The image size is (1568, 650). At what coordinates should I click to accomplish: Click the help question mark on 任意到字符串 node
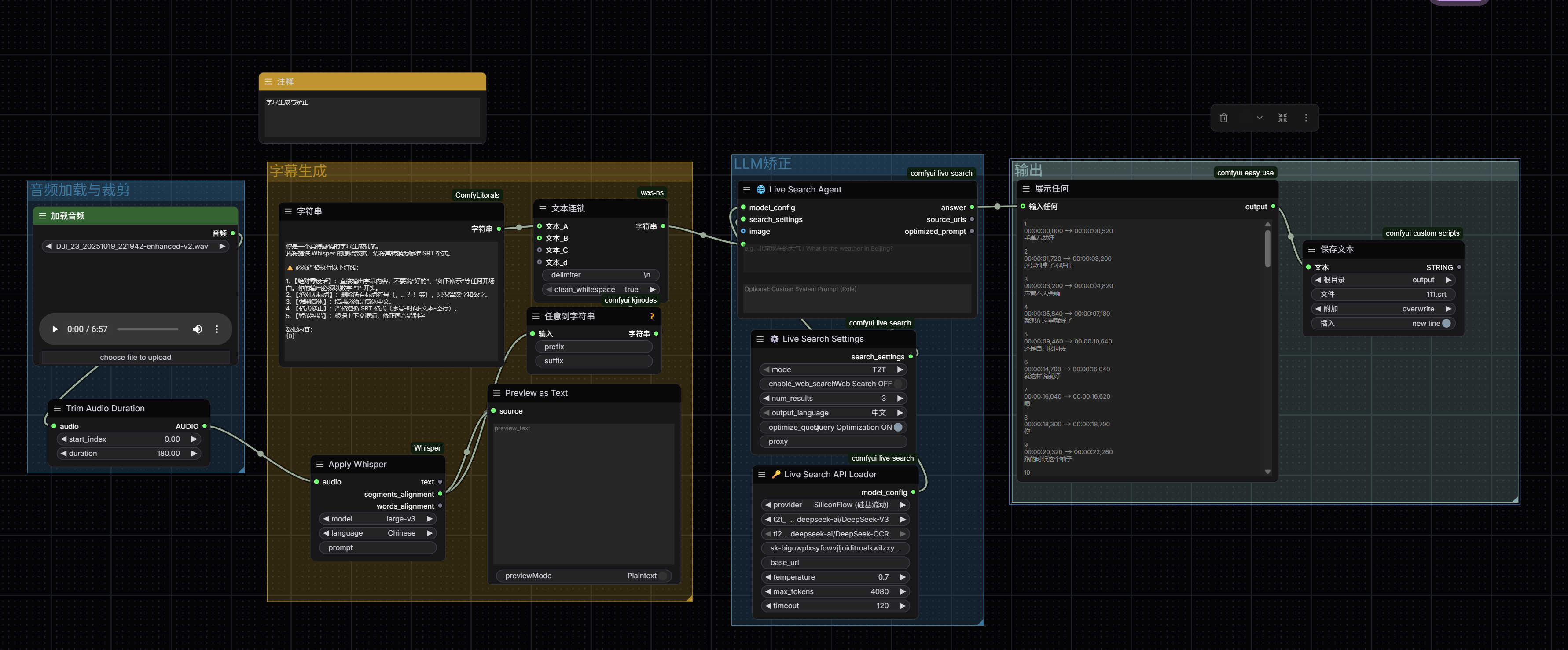[x=652, y=316]
